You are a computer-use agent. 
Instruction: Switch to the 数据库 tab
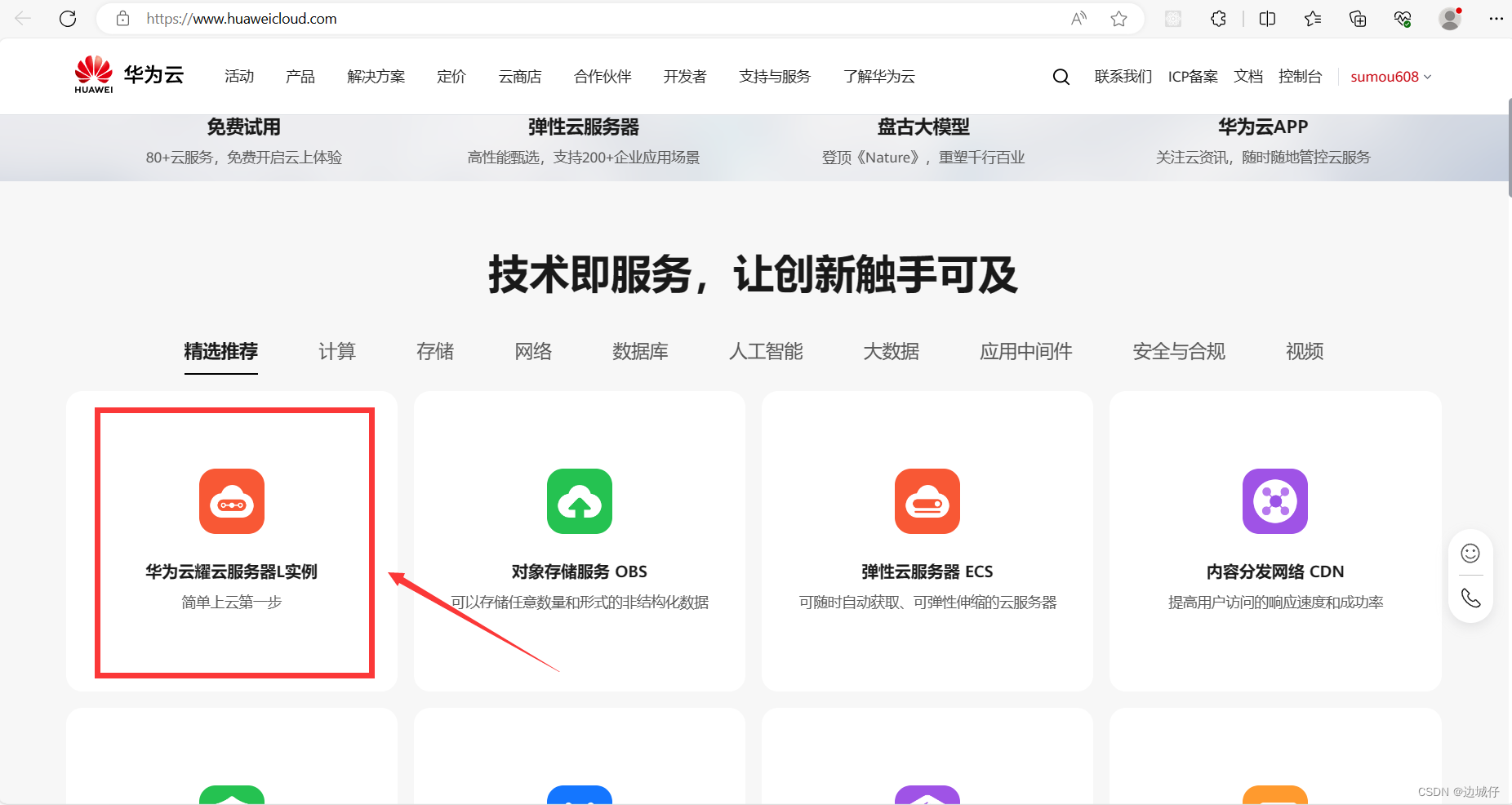click(640, 352)
